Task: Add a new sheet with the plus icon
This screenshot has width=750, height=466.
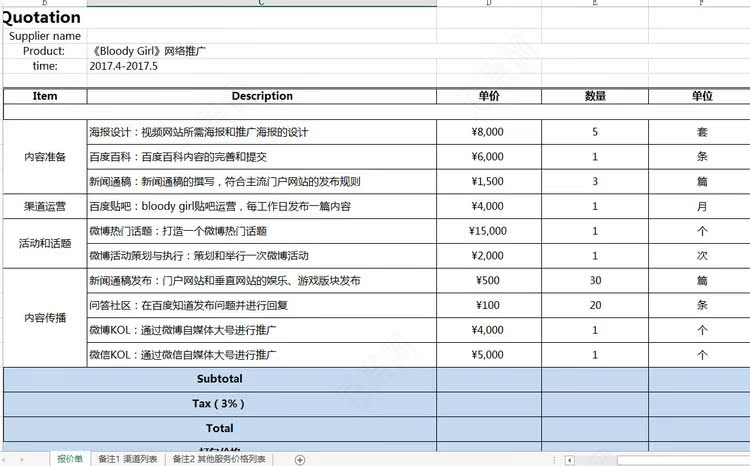Action: pyautogui.click(x=300, y=460)
